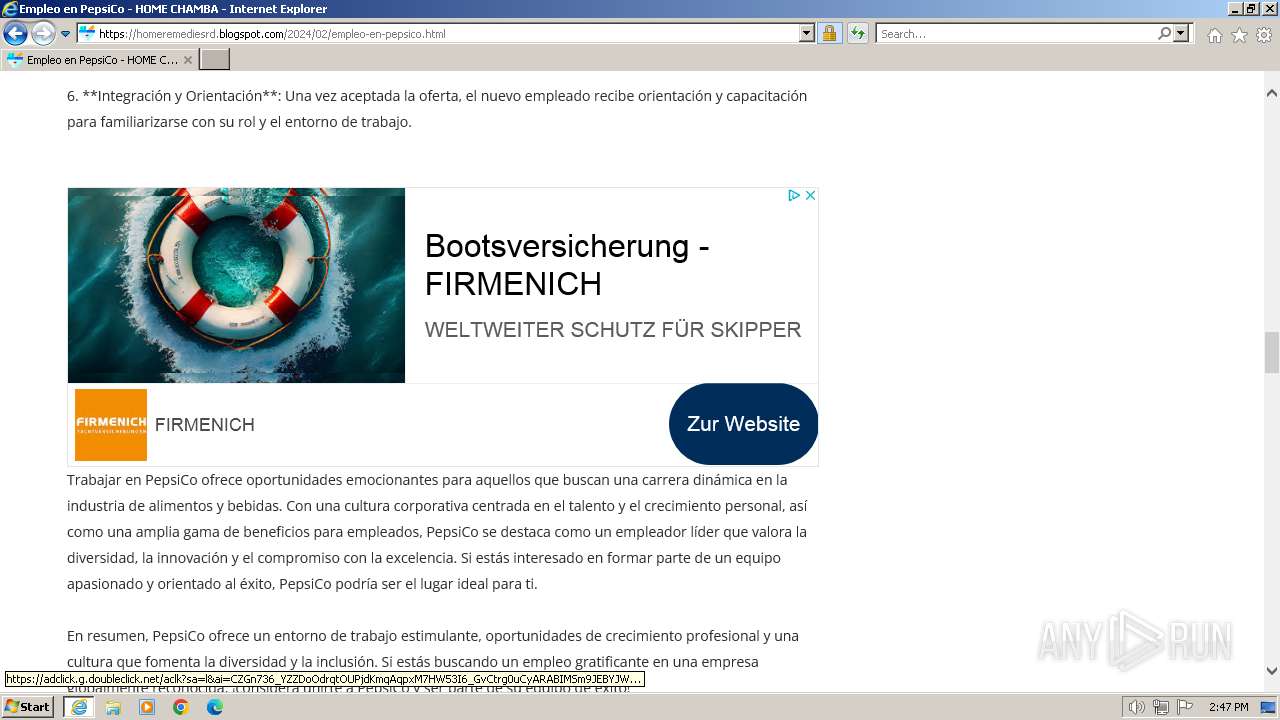Click the volume speaker tray icon
The width and height of the screenshot is (1280, 720).
point(1136,707)
